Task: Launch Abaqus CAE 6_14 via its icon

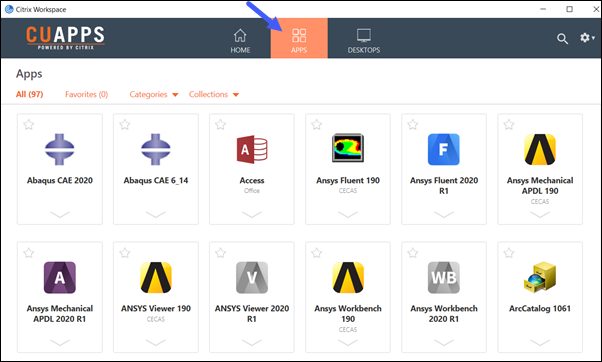Action: tap(155, 149)
